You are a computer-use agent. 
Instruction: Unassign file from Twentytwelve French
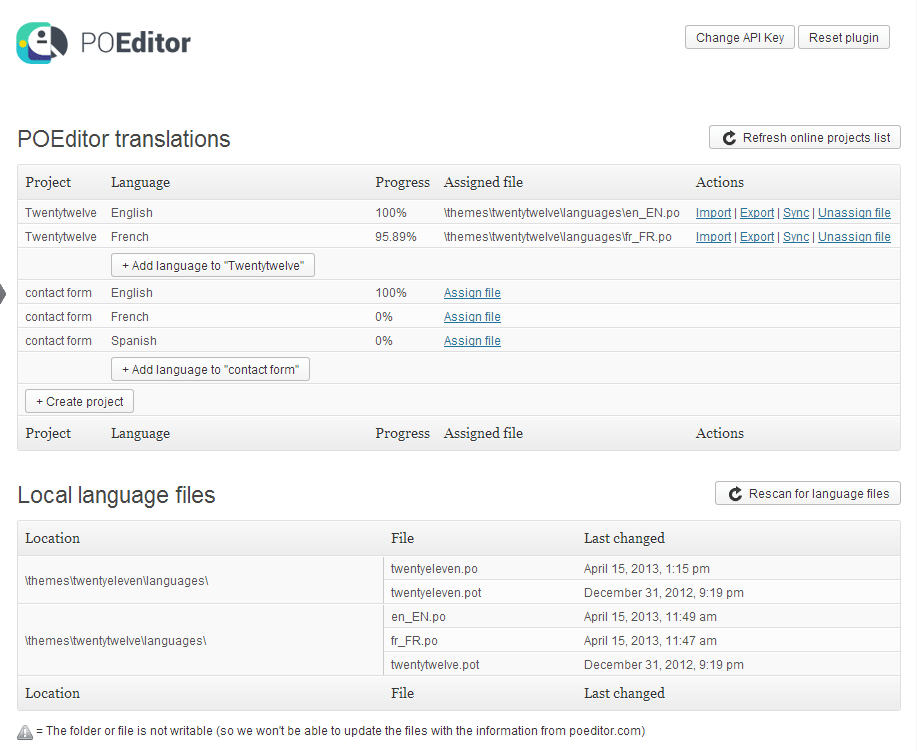pyautogui.click(x=854, y=237)
